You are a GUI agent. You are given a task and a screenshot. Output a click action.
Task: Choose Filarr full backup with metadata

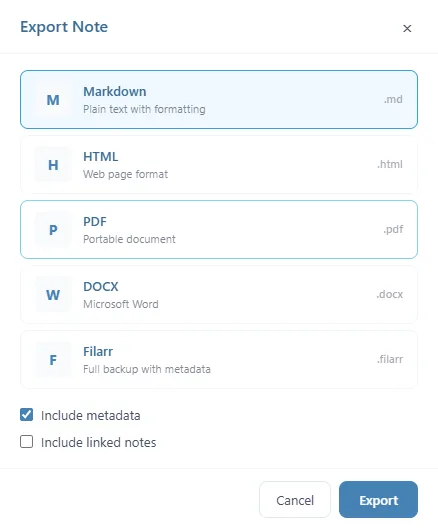(219, 359)
